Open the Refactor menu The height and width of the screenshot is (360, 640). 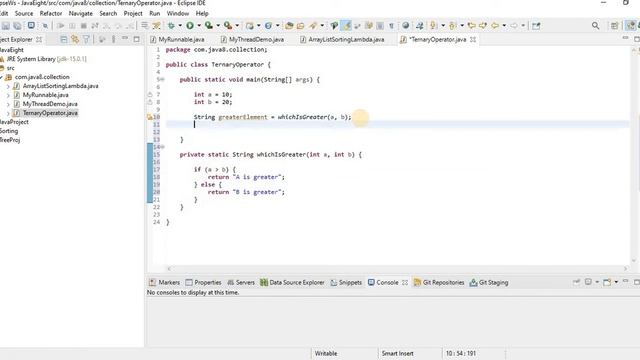click(x=51, y=13)
